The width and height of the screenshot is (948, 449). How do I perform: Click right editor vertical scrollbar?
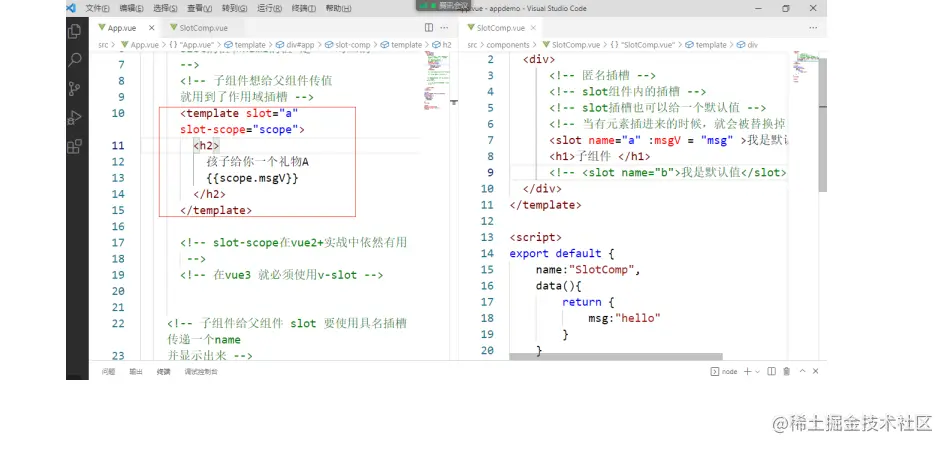pyautogui.click(x=822, y=124)
